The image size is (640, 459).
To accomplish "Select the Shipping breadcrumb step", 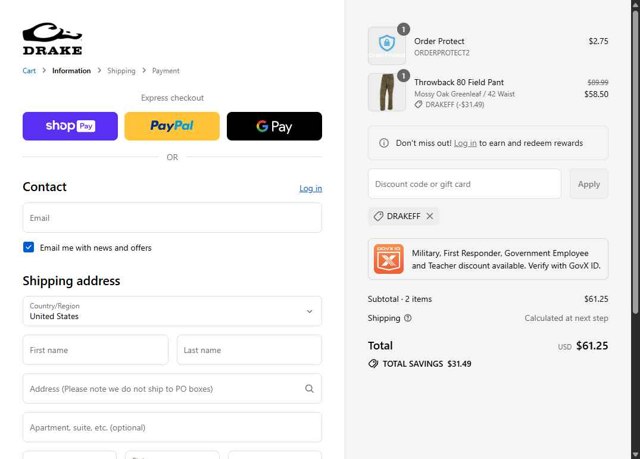I will pyautogui.click(x=121, y=71).
